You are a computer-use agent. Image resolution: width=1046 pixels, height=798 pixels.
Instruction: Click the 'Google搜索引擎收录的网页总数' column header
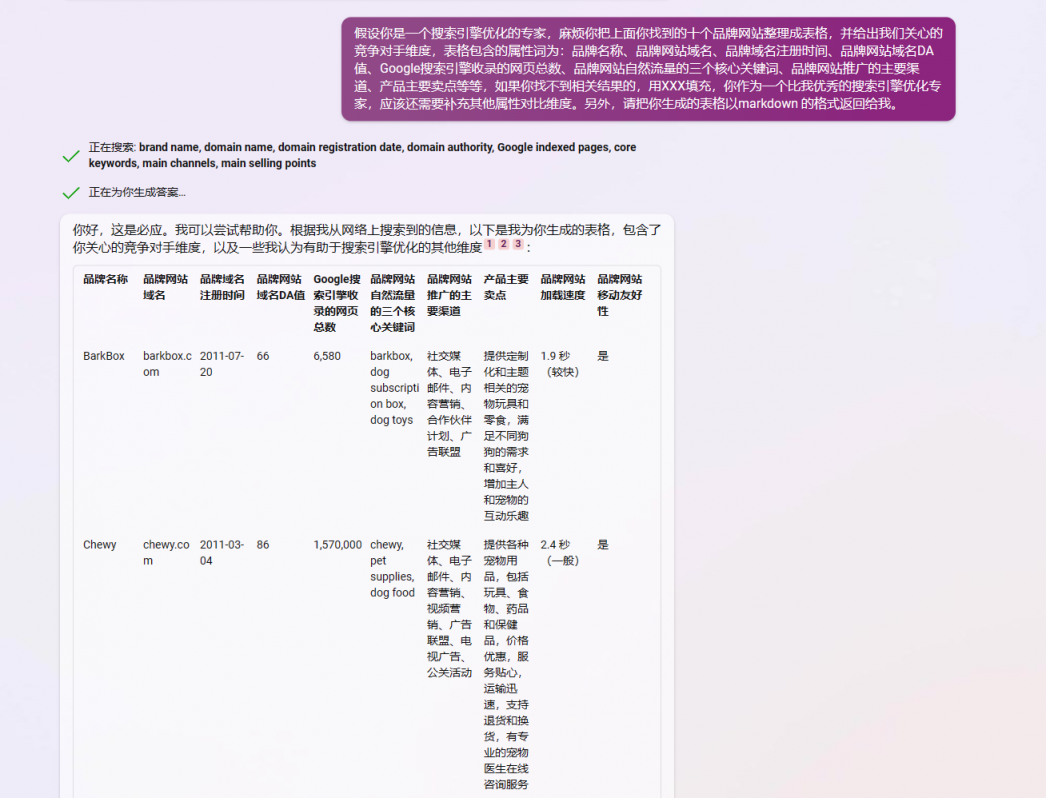tap(337, 303)
